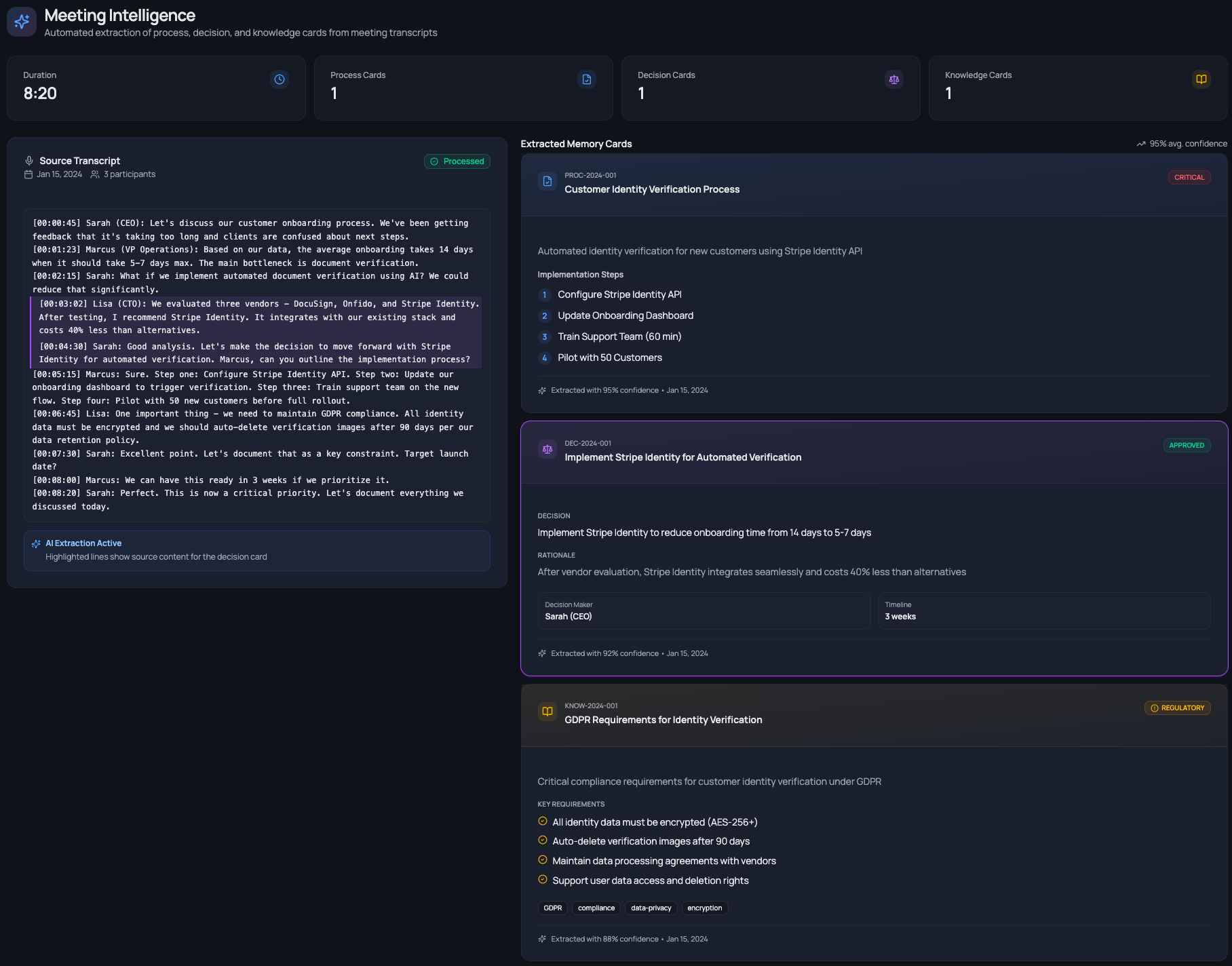Click the APPROVED badge on the decision card

pos(1187,445)
